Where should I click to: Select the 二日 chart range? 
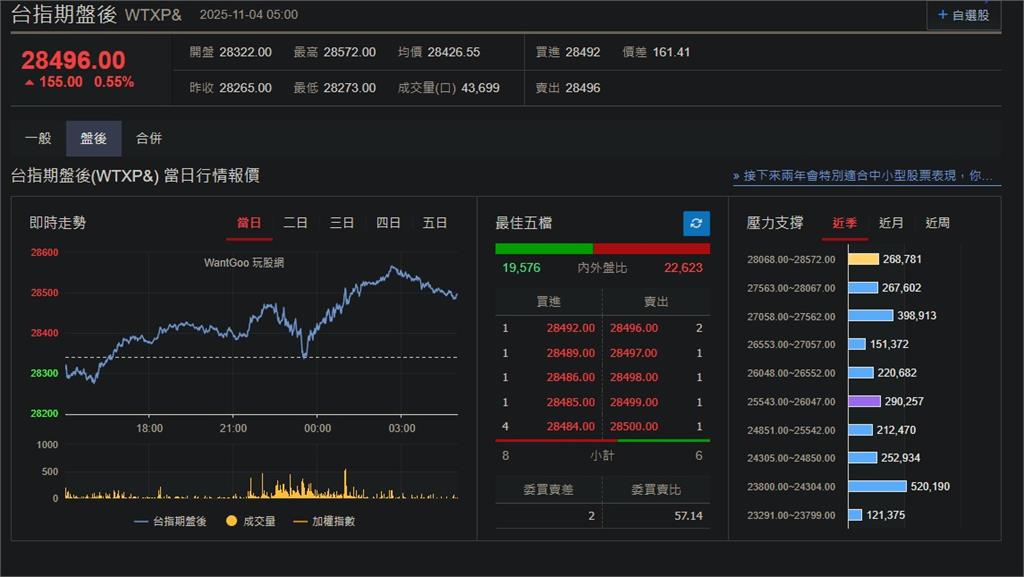point(295,223)
